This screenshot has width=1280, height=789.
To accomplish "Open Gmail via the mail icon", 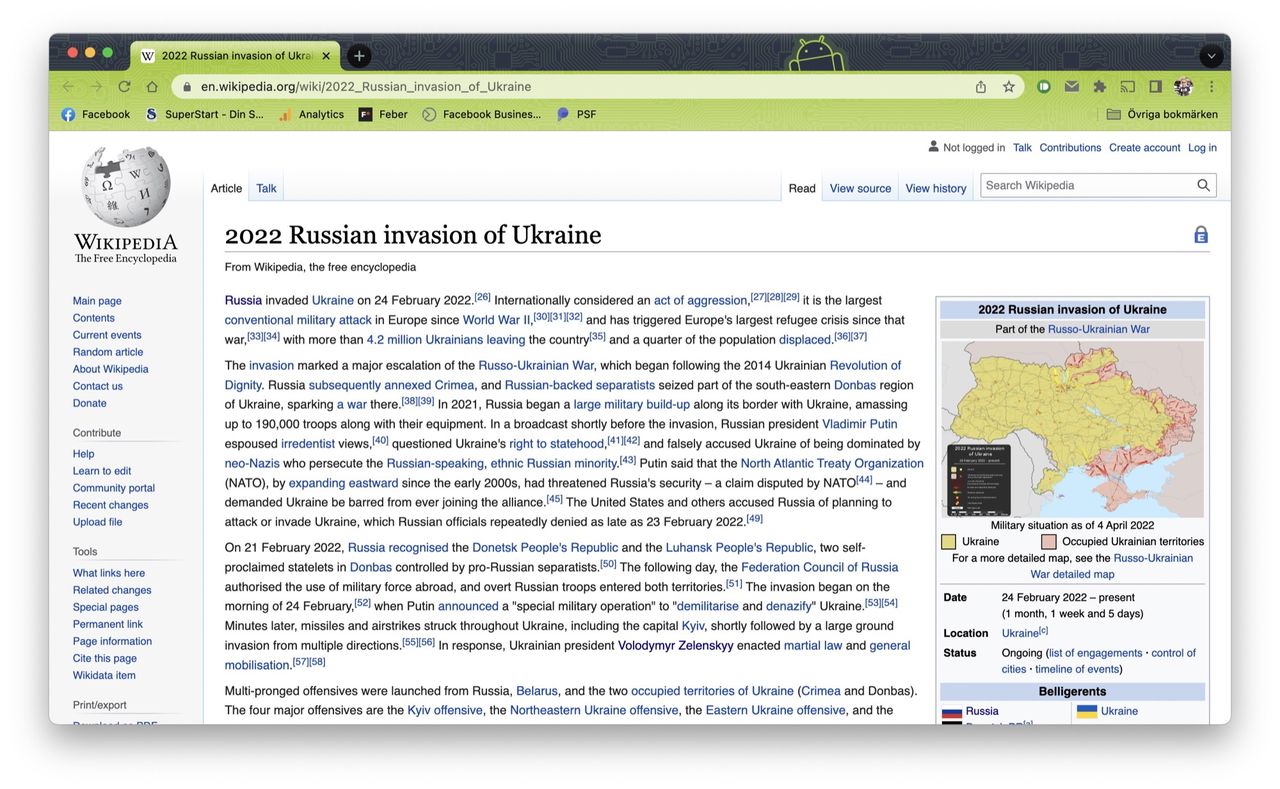I will click(x=1071, y=86).
